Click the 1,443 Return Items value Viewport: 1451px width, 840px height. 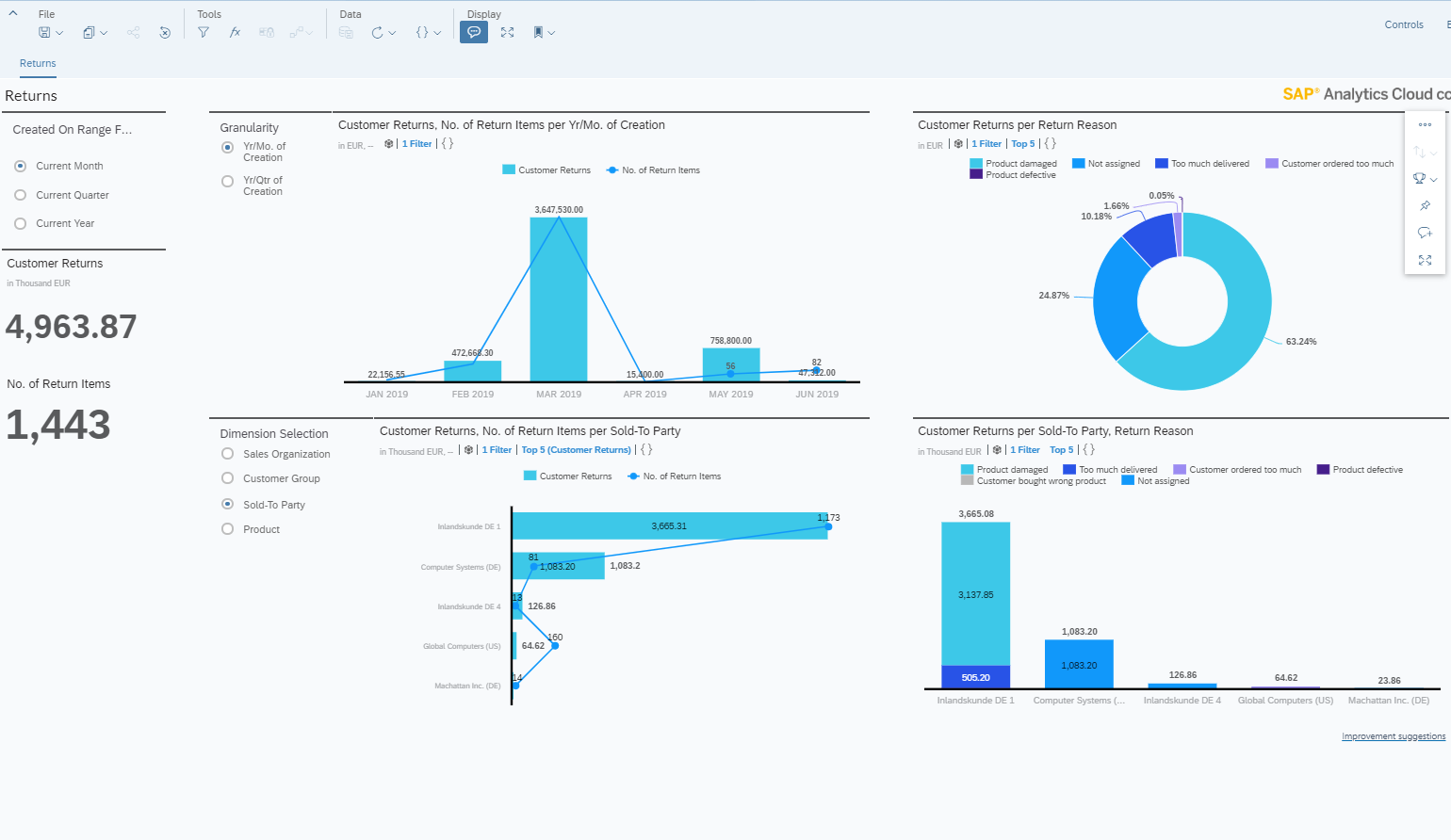(x=58, y=425)
